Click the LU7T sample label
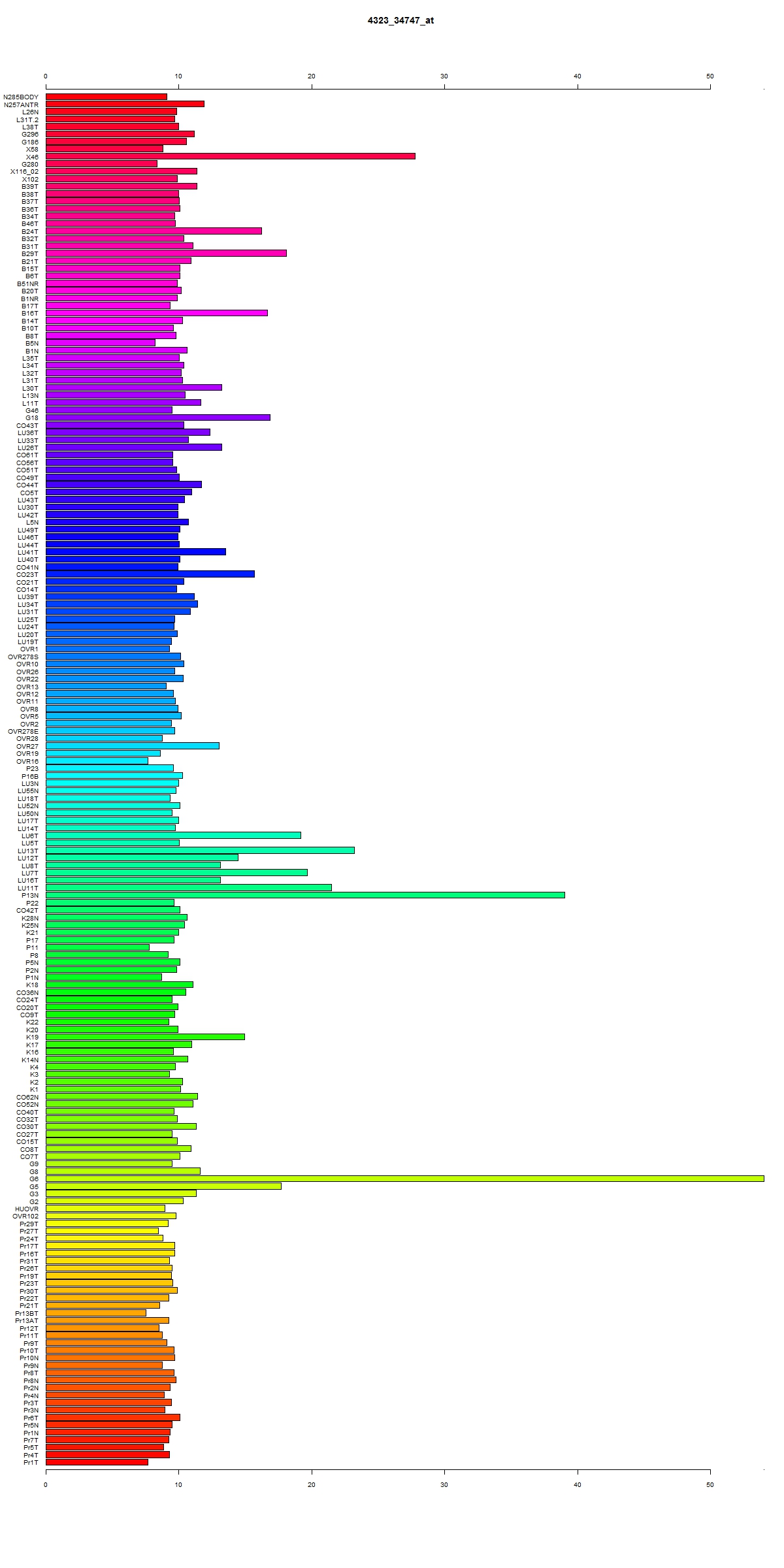The width and height of the screenshot is (784, 1568). [x=30, y=874]
